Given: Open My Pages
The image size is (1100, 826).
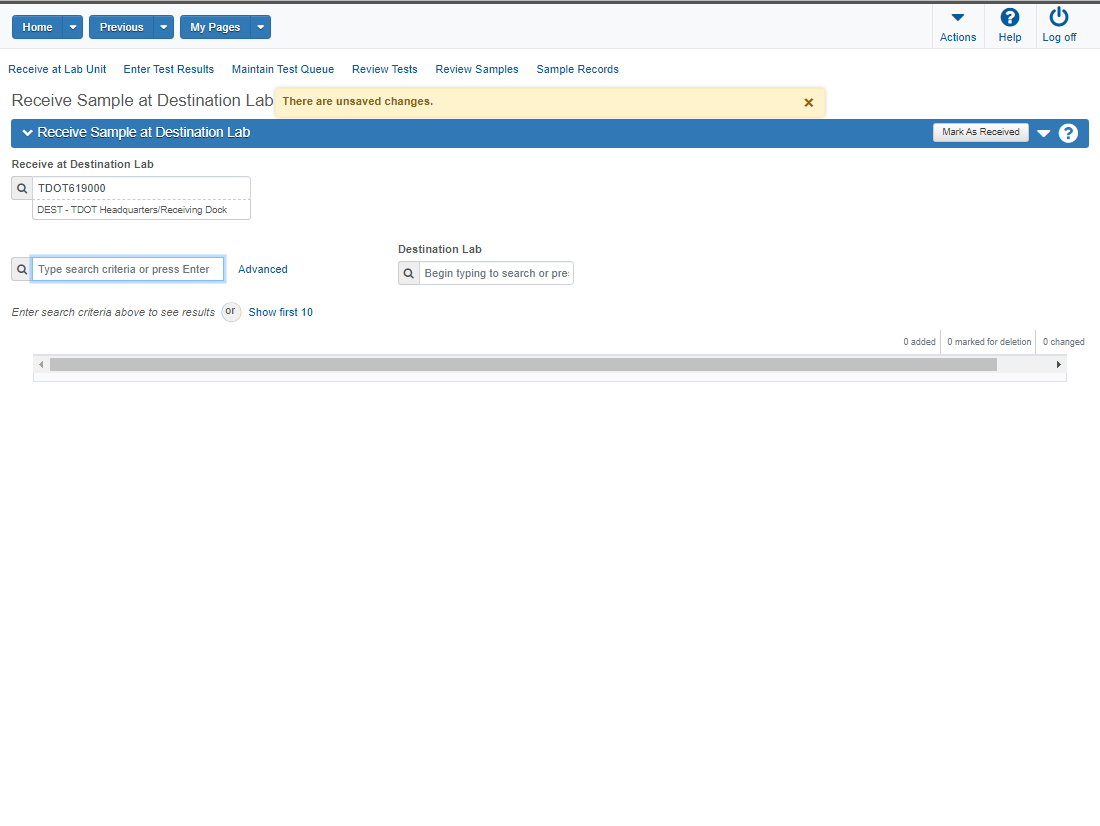Looking at the screenshot, I should pyautogui.click(x=215, y=27).
